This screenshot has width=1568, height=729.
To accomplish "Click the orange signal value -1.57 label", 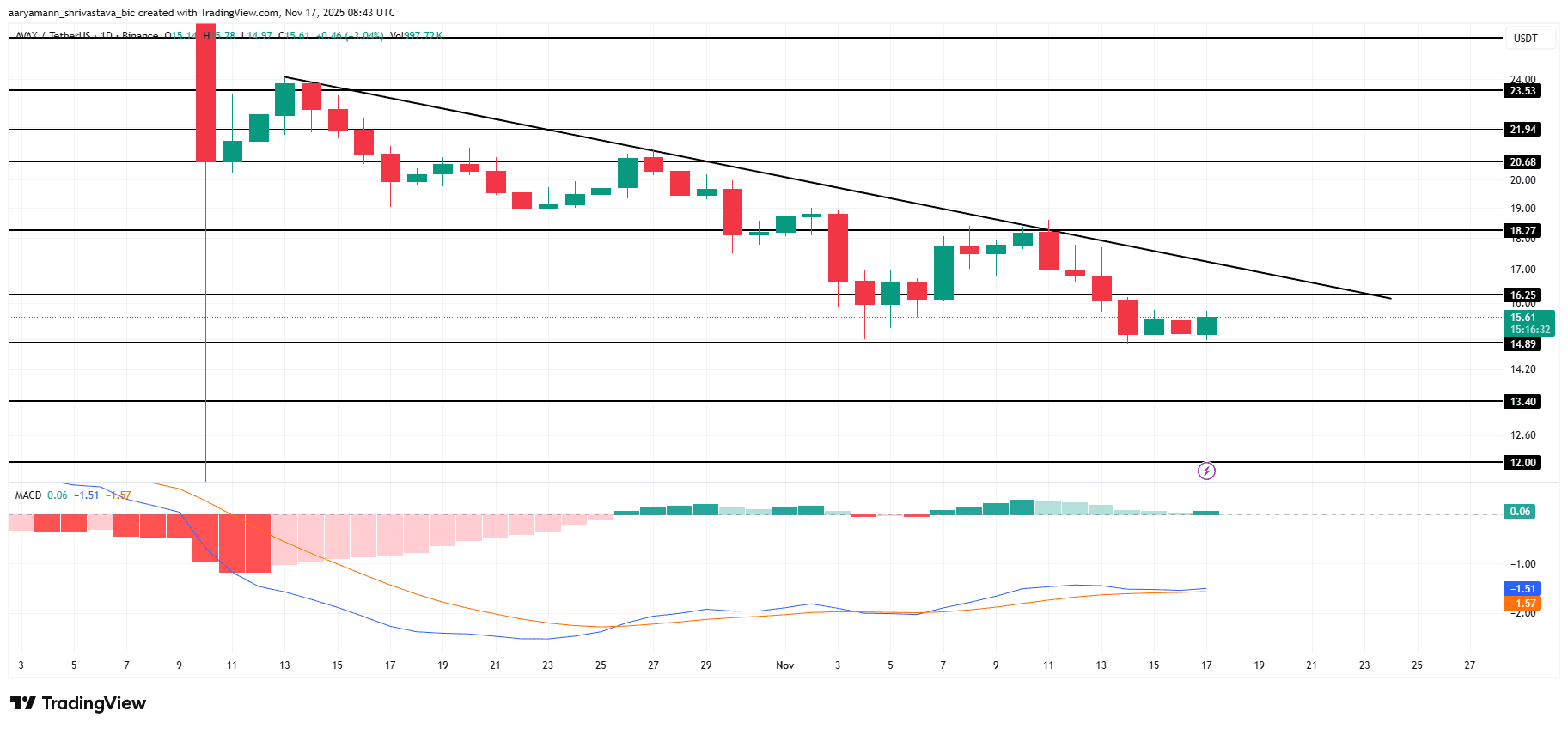I will [1522, 604].
